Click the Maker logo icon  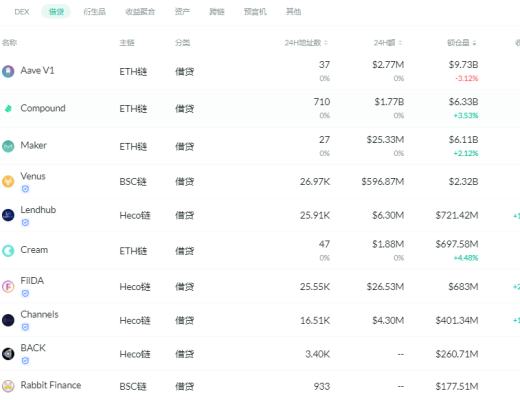coord(8,146)
